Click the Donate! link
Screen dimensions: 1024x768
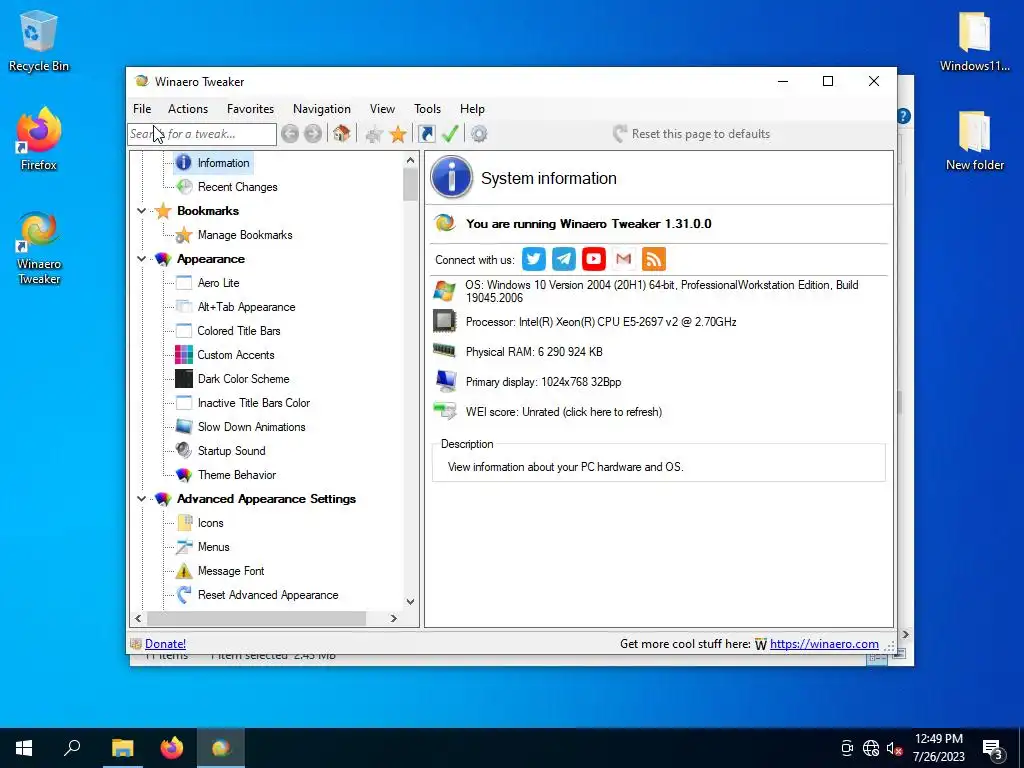tap(165, 644)
